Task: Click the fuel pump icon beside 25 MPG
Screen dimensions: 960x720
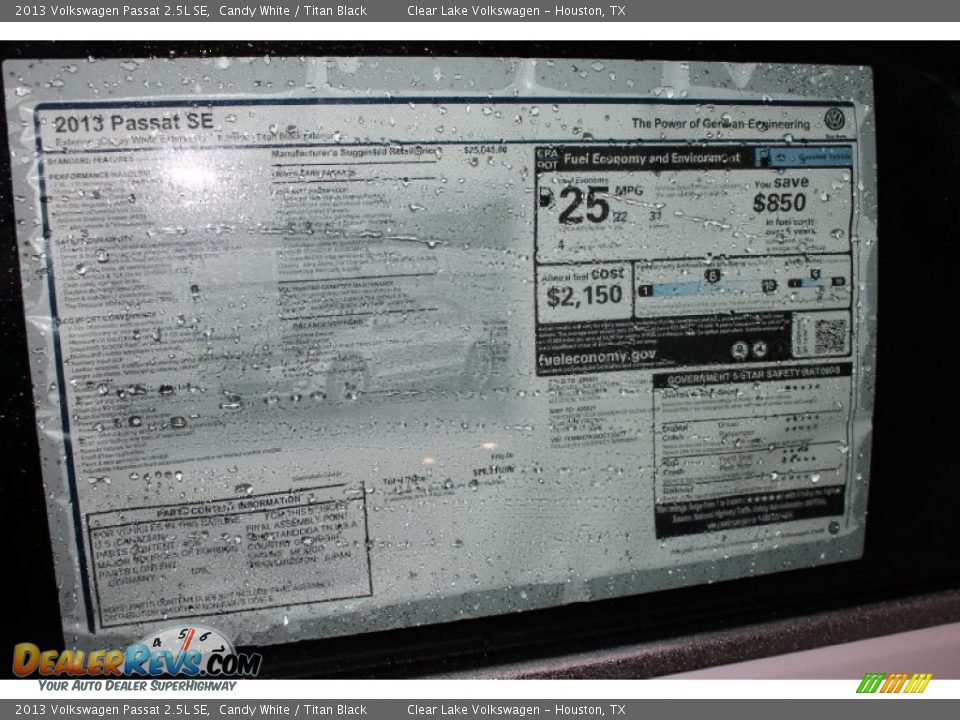Action: [546, 200]
